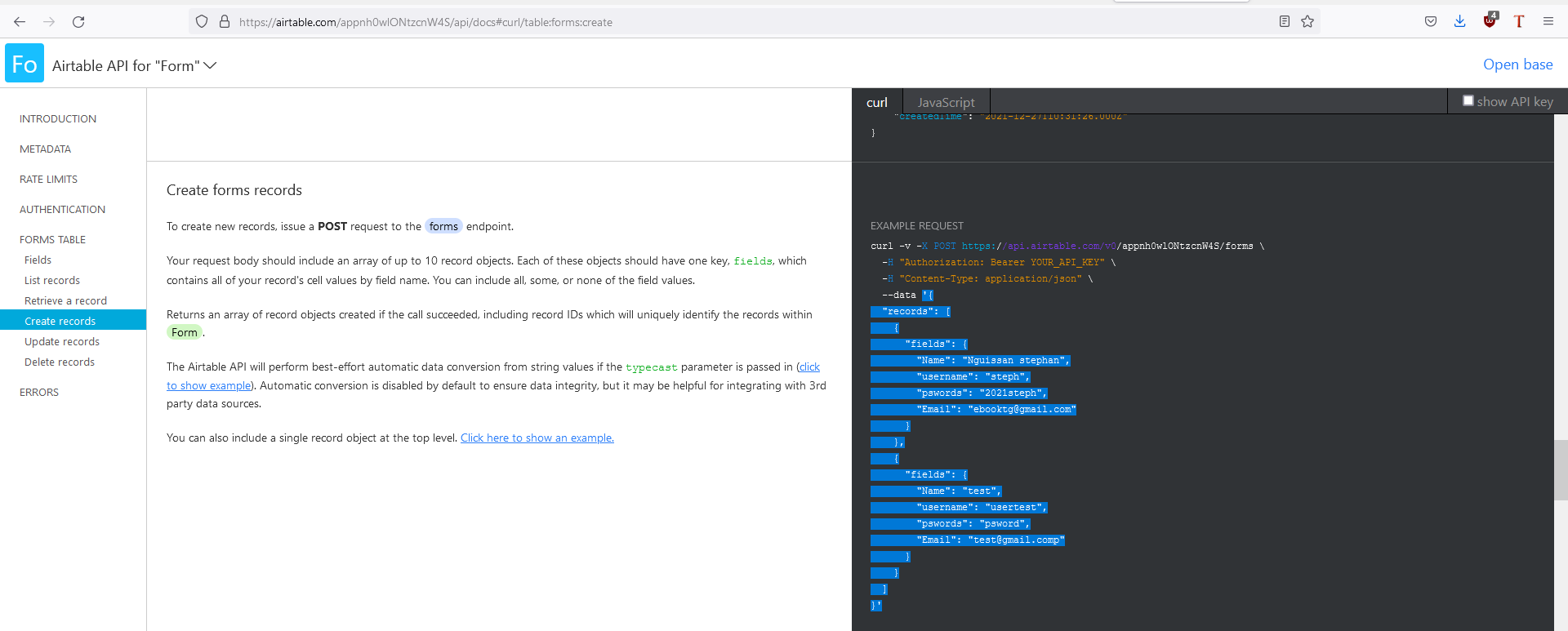Open the uBlock Origin extension icon
The height and width of the screenshot is (631, 1568).
coord(1490,21)
